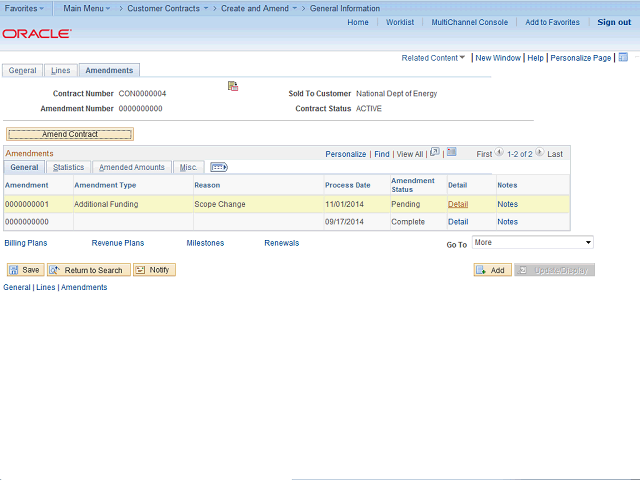Switch to the Lines page tab
640x480 pixels.
tap(60, 70)
